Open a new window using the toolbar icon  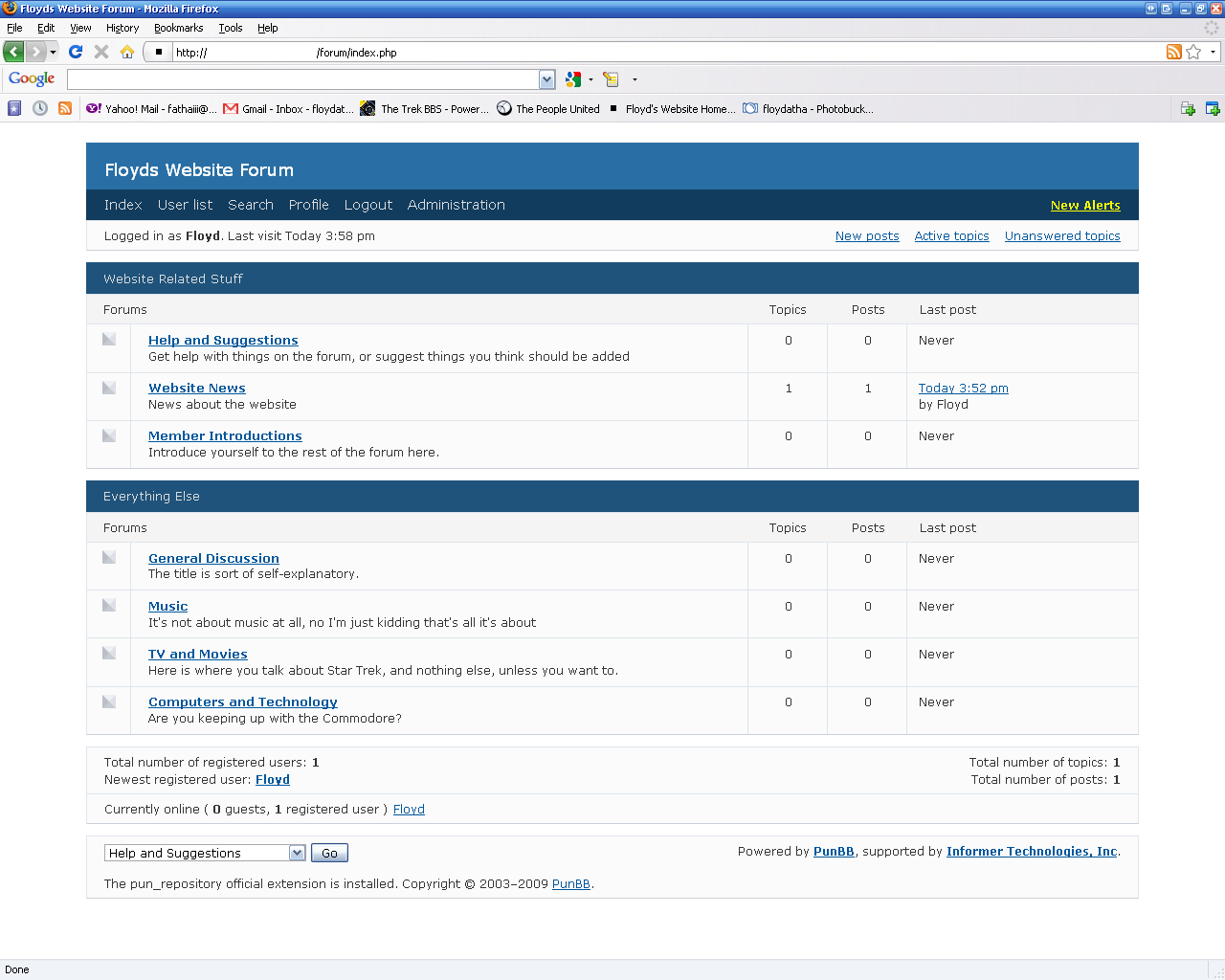(1213, 109)
